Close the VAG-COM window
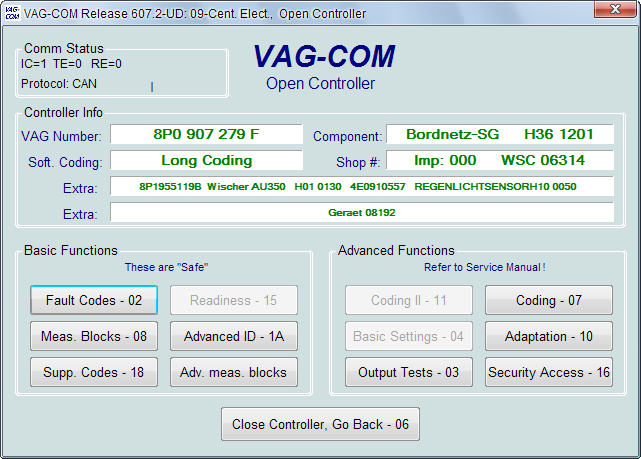Screen dimensions: 641x459 tap(615, 9)
